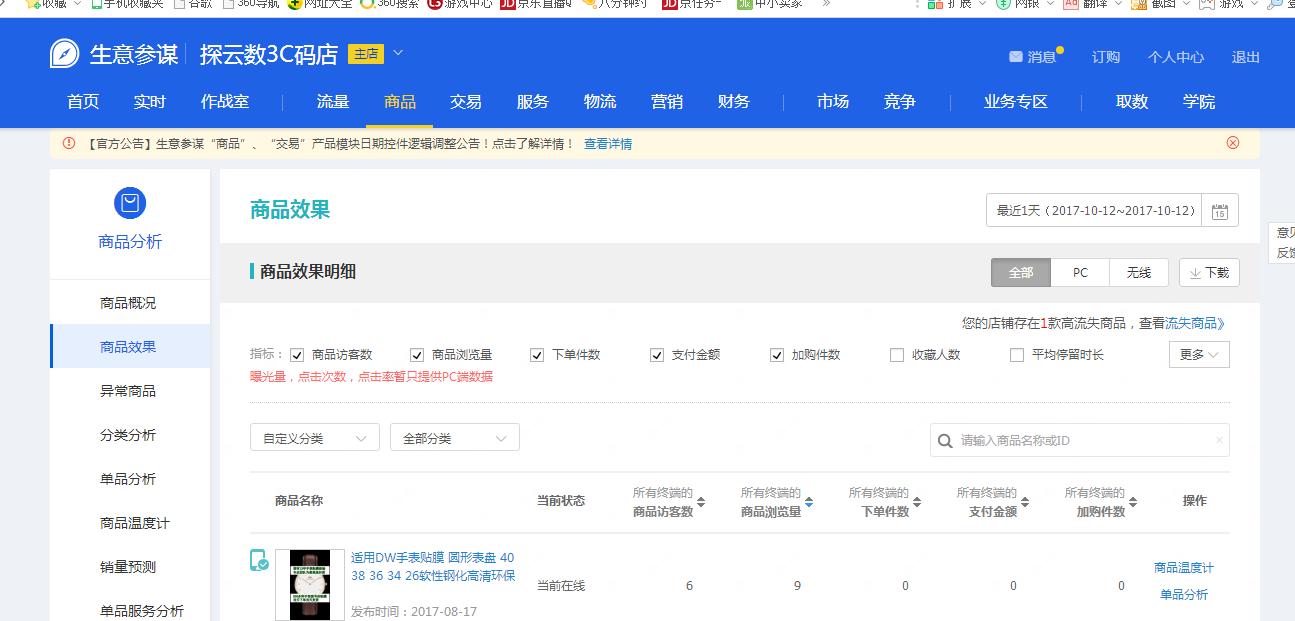This screenshot has width=1295, height=621.
Task: Select 商品概况 in the left sidebar
Action: [130, 303]
